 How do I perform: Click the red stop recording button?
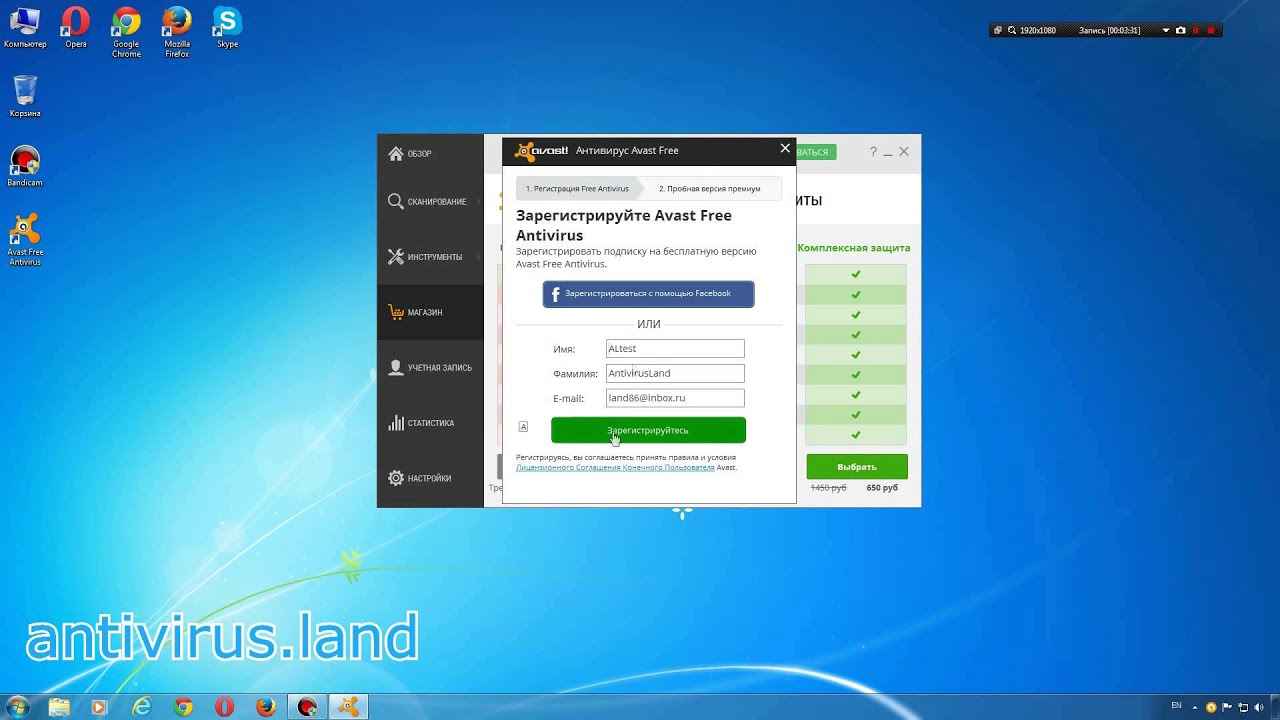(x=1211, y=30)
